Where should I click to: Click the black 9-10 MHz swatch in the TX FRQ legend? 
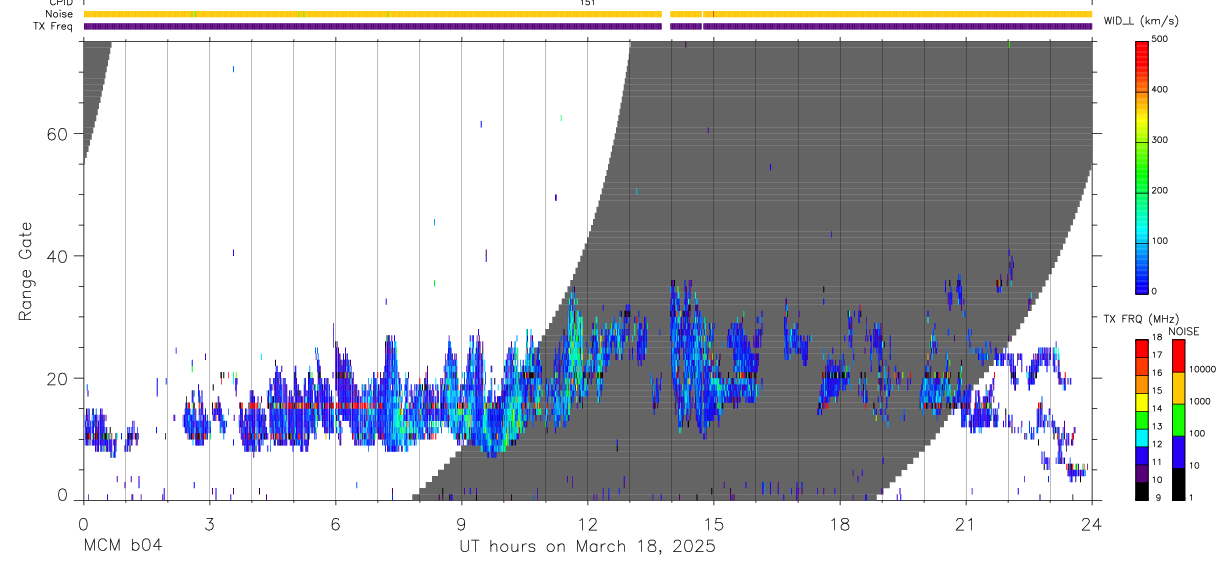pos(1143,490)
